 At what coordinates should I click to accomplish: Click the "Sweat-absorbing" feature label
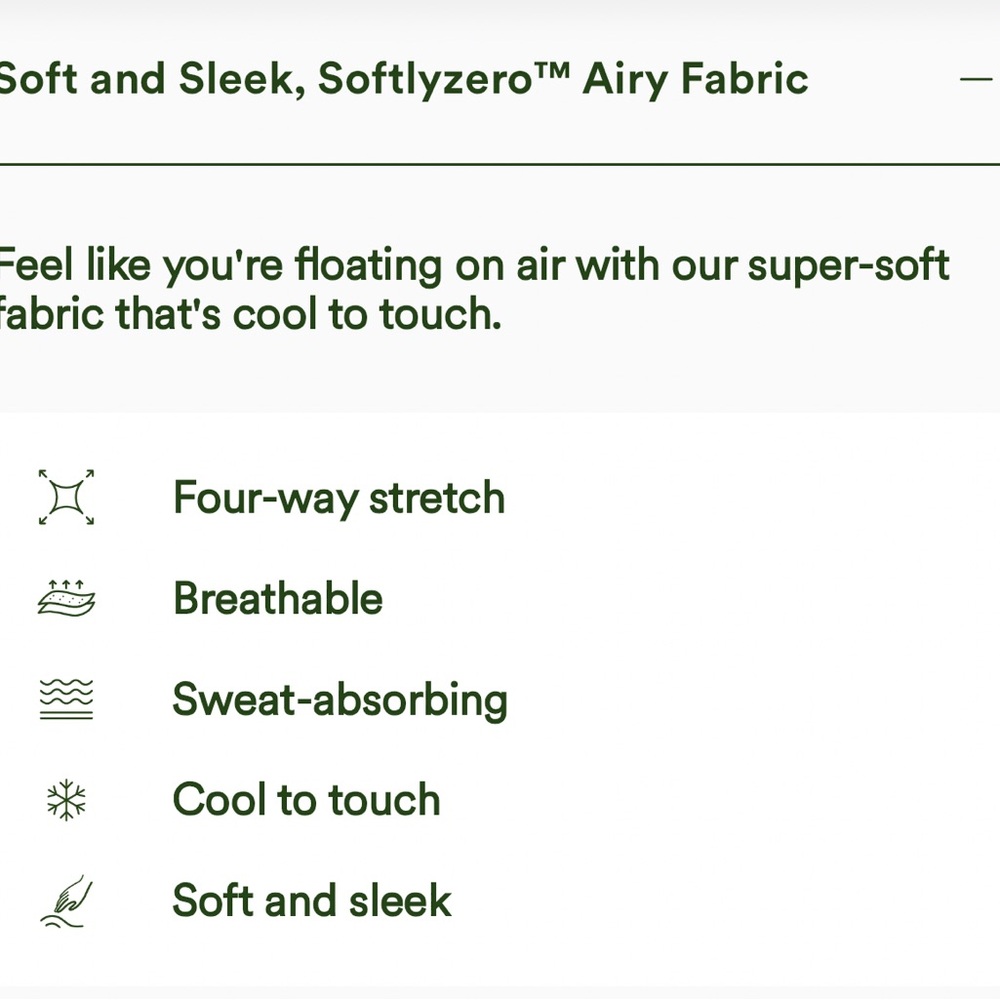click(340, 700)
